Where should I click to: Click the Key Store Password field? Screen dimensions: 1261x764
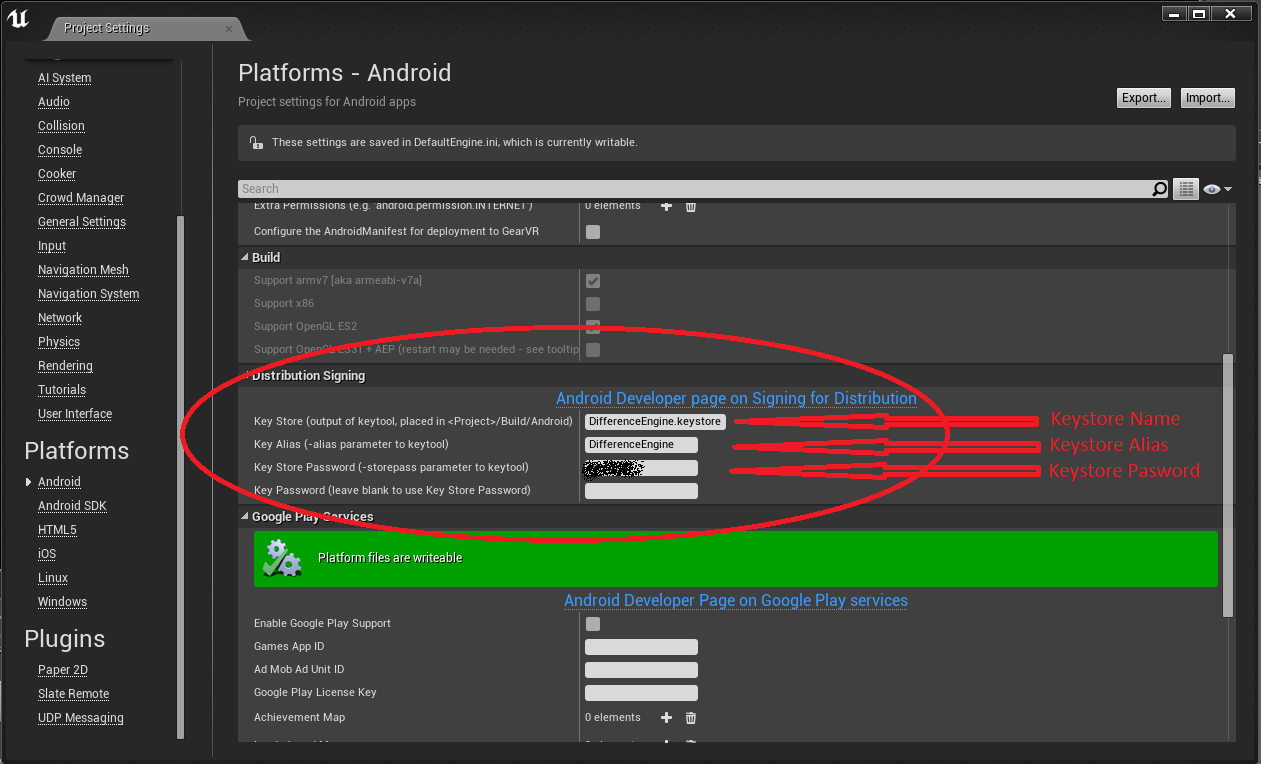click(641, 468)
